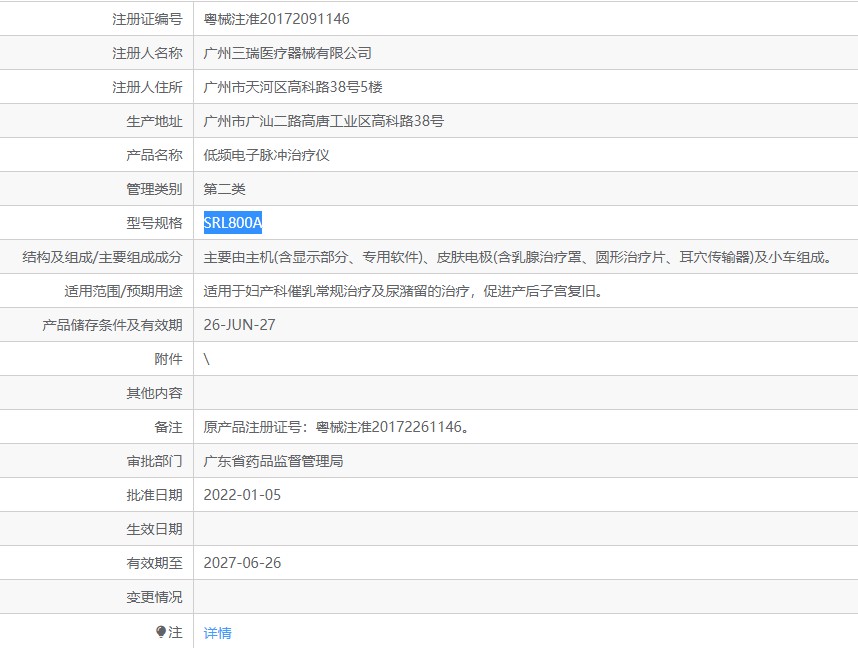Click the 注册人住所 label
Viewport: 858px width, 648px height.
(x=147, y=87)
